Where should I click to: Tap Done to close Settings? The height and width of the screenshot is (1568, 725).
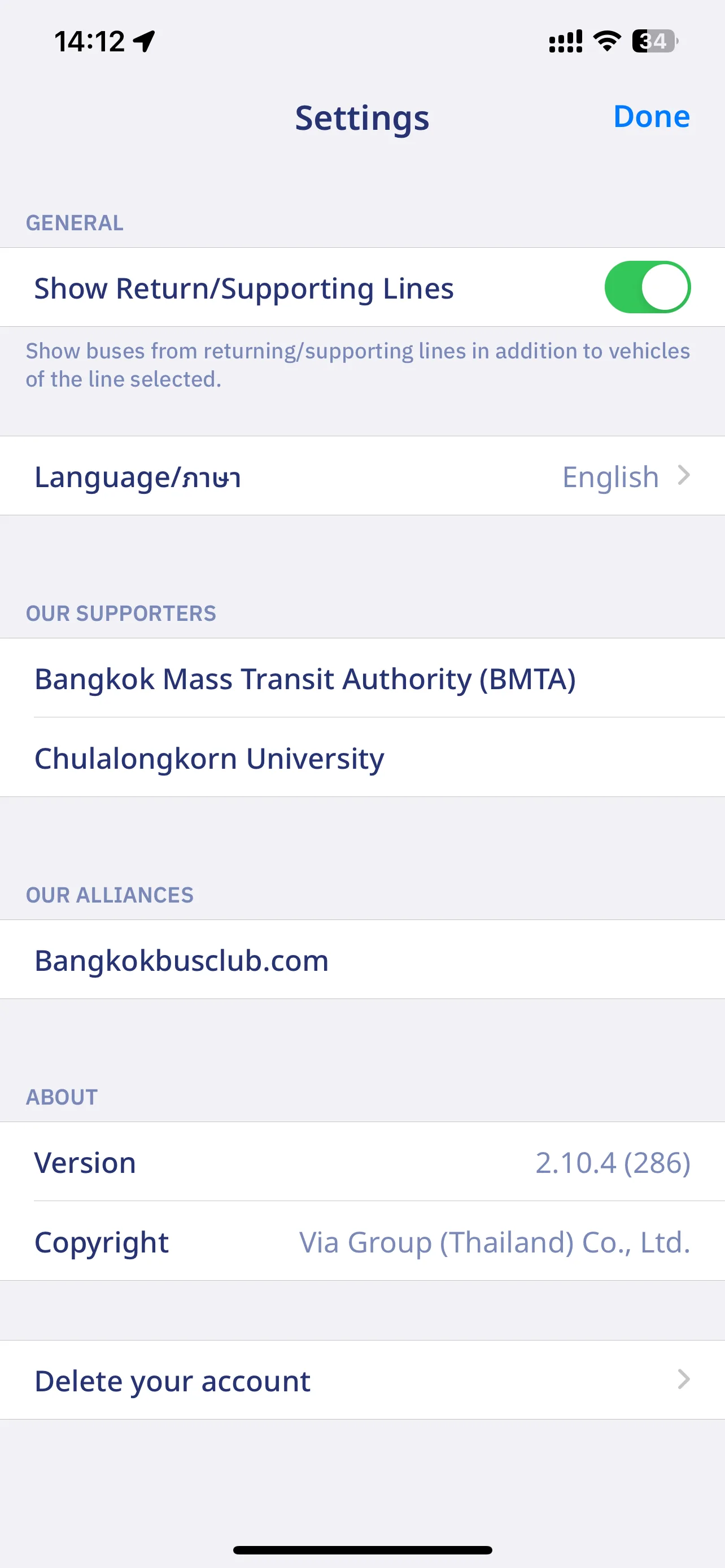(x=652, y=116)
